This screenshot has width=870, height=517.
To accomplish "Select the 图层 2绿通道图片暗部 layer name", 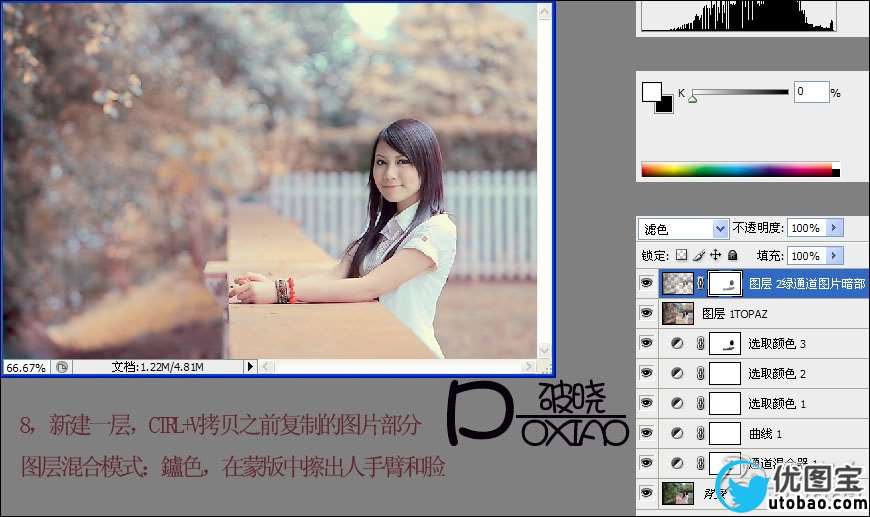I will (x=807, y=283).
